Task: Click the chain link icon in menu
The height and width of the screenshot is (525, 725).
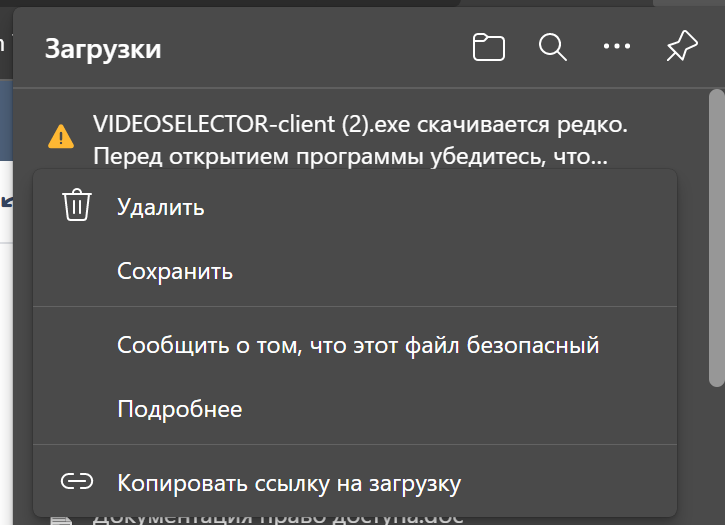Action: tap(77, 482)
